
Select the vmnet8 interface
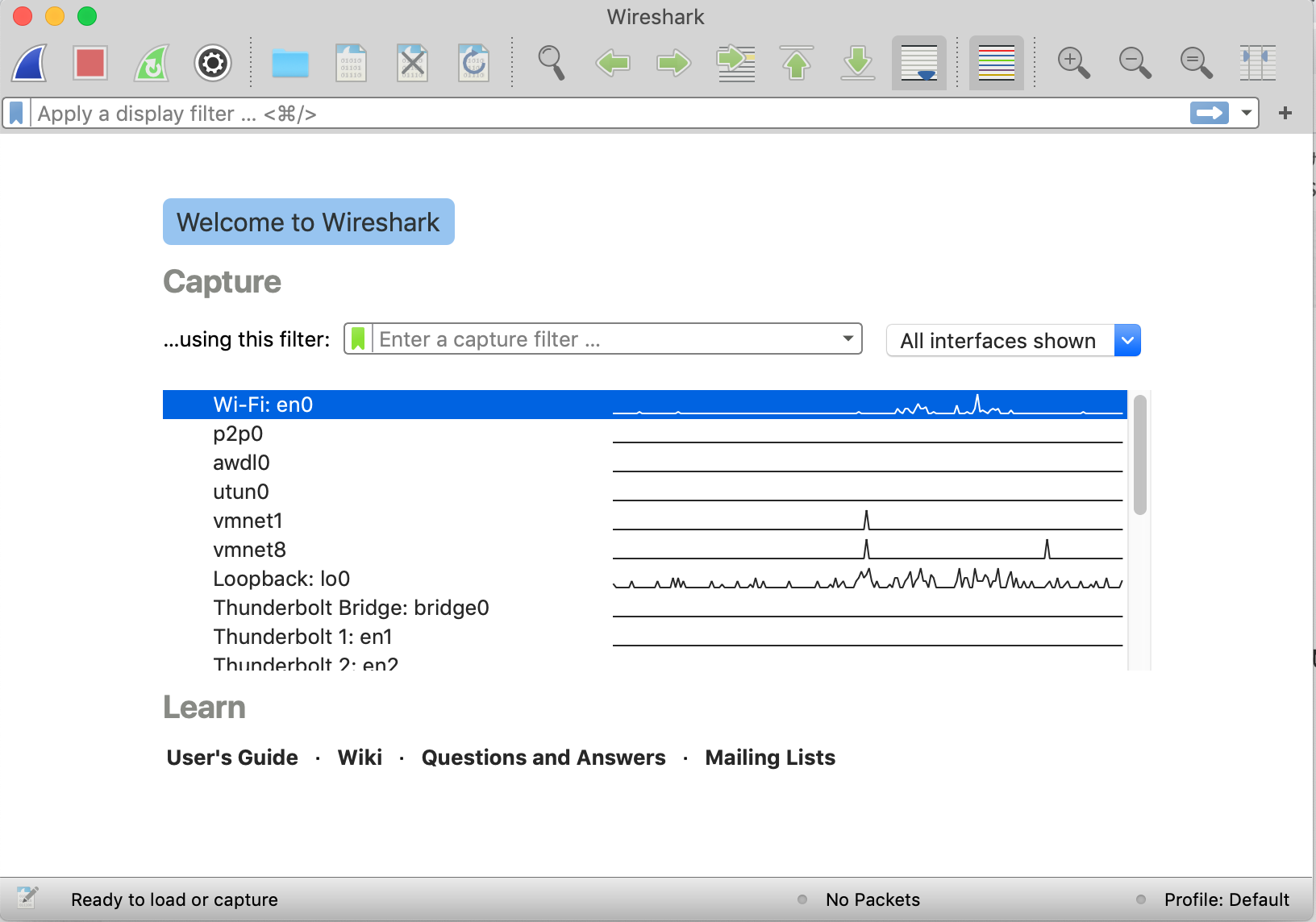click(645, 550)
